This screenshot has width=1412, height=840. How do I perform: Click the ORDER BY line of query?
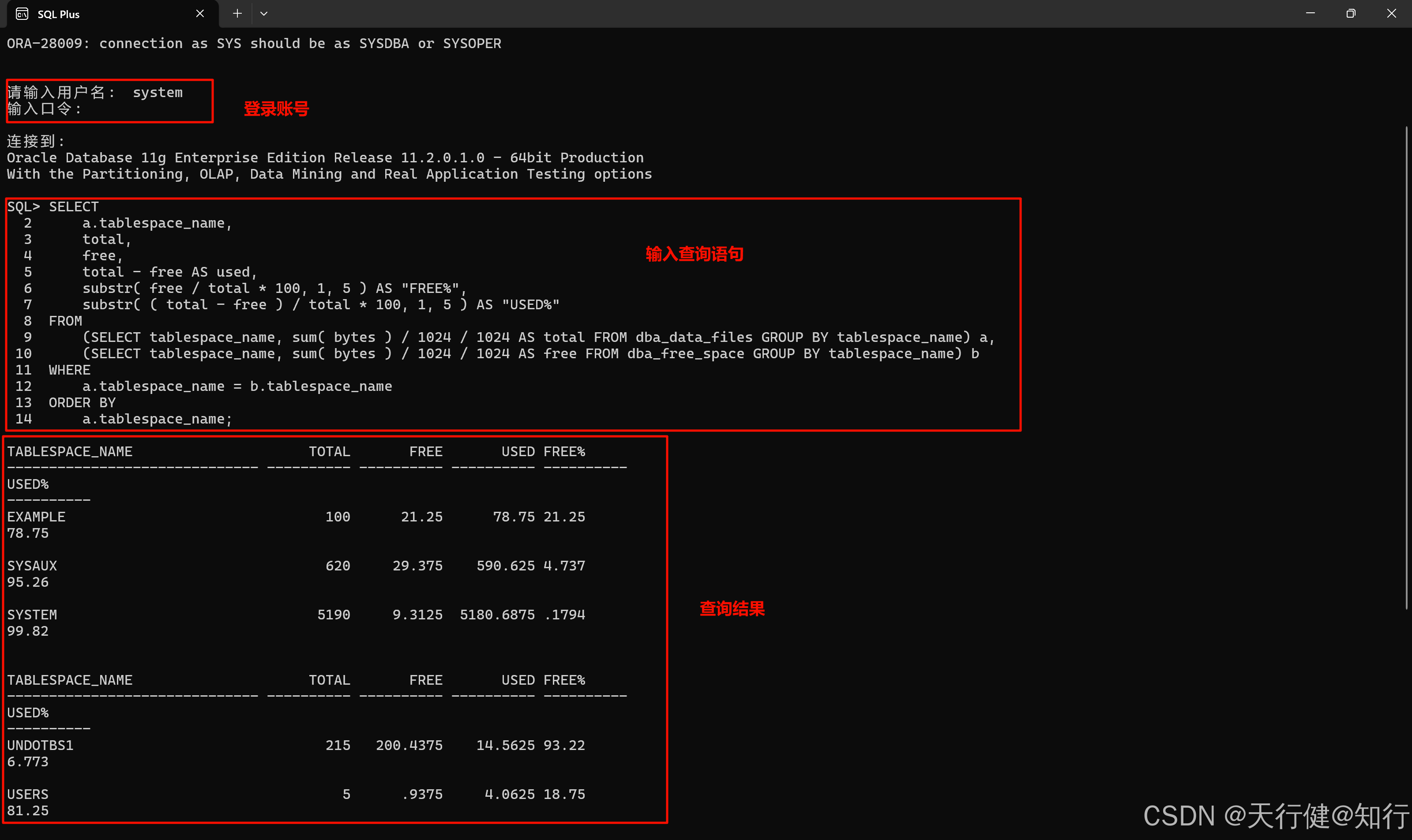tap(82, 402)
